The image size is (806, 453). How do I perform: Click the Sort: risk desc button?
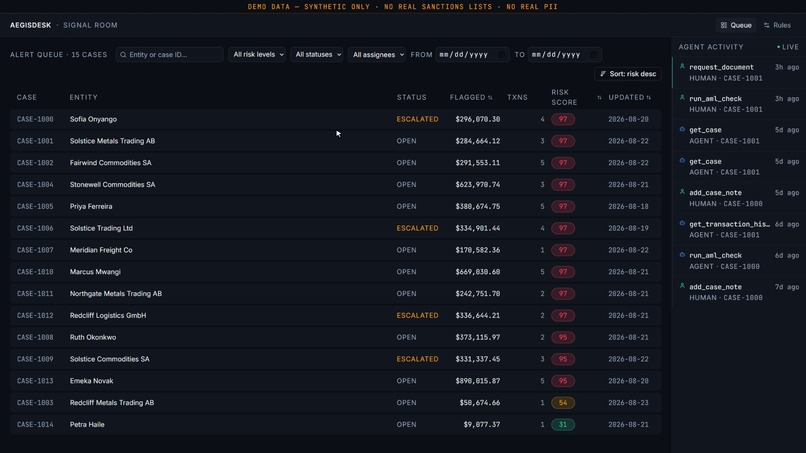[628, 74]
